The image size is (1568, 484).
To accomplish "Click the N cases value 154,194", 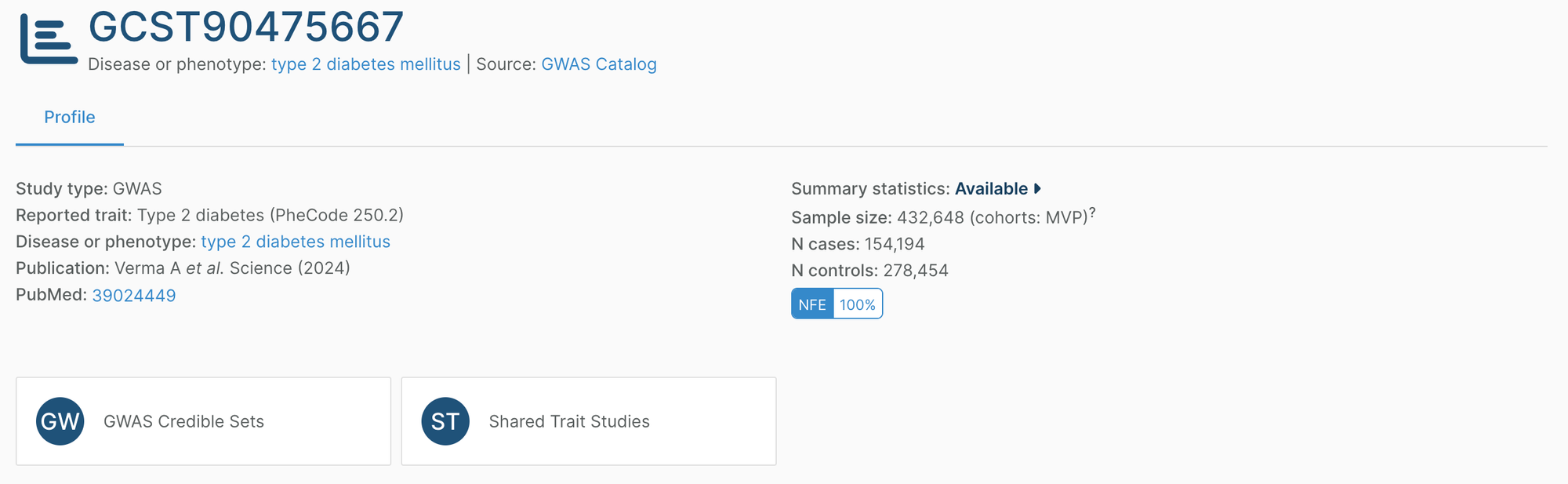I will pyautogui.click(x=895, y=244).
